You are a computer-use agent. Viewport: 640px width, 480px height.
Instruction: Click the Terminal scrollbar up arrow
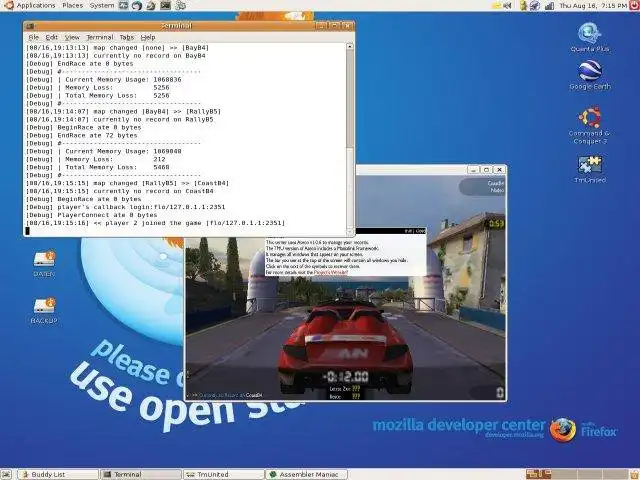(x=350, y=47)
